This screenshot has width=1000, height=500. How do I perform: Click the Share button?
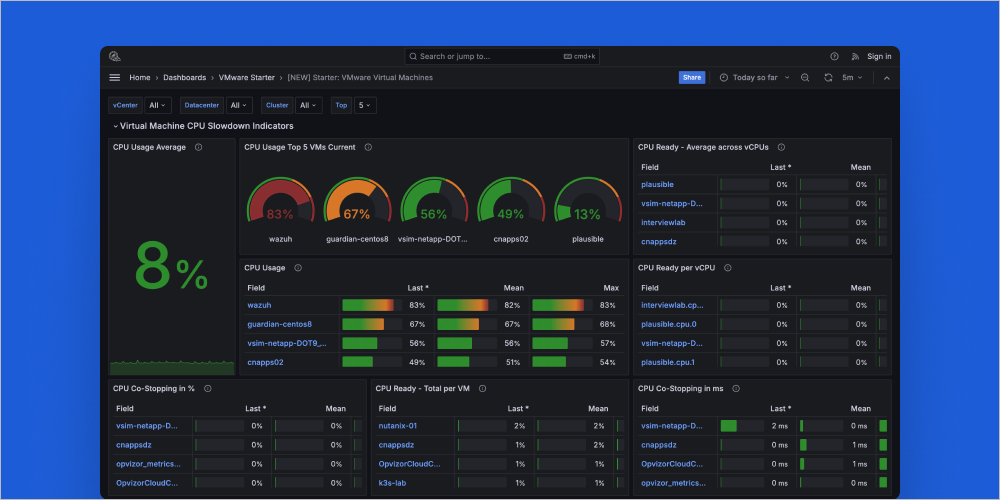[692, 77]
